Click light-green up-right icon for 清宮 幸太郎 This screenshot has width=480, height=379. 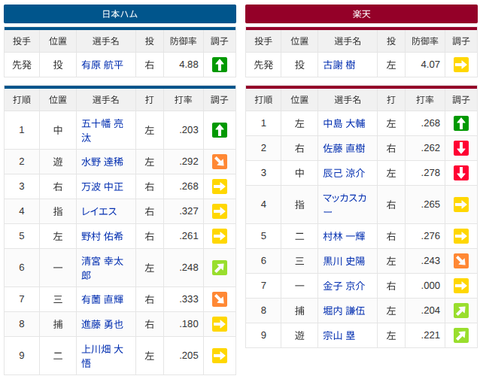(x=220, y=268)
